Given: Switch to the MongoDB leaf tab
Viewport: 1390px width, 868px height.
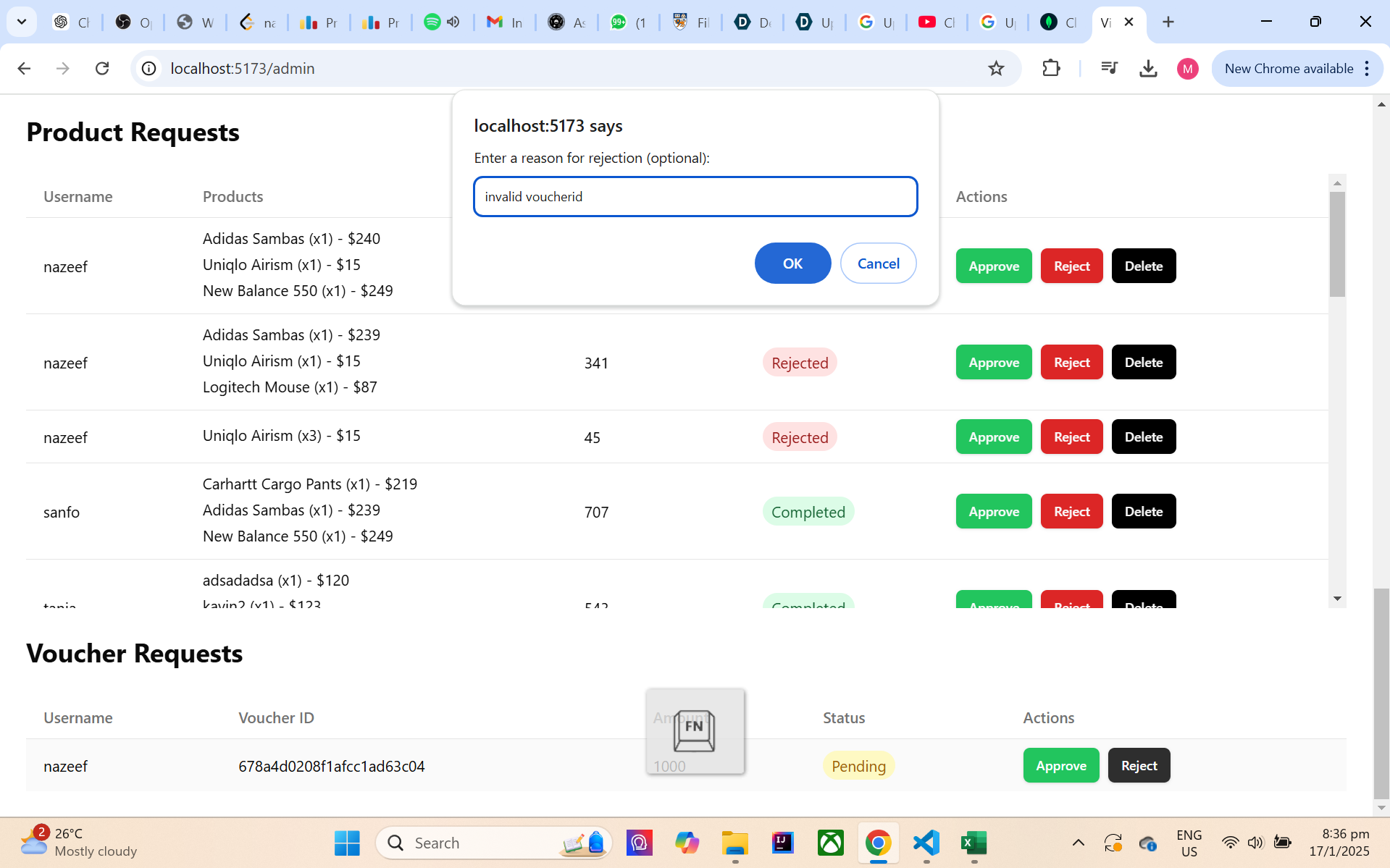Looking at the screenshot, I should pyautogui.click(x=1058, y=22).
